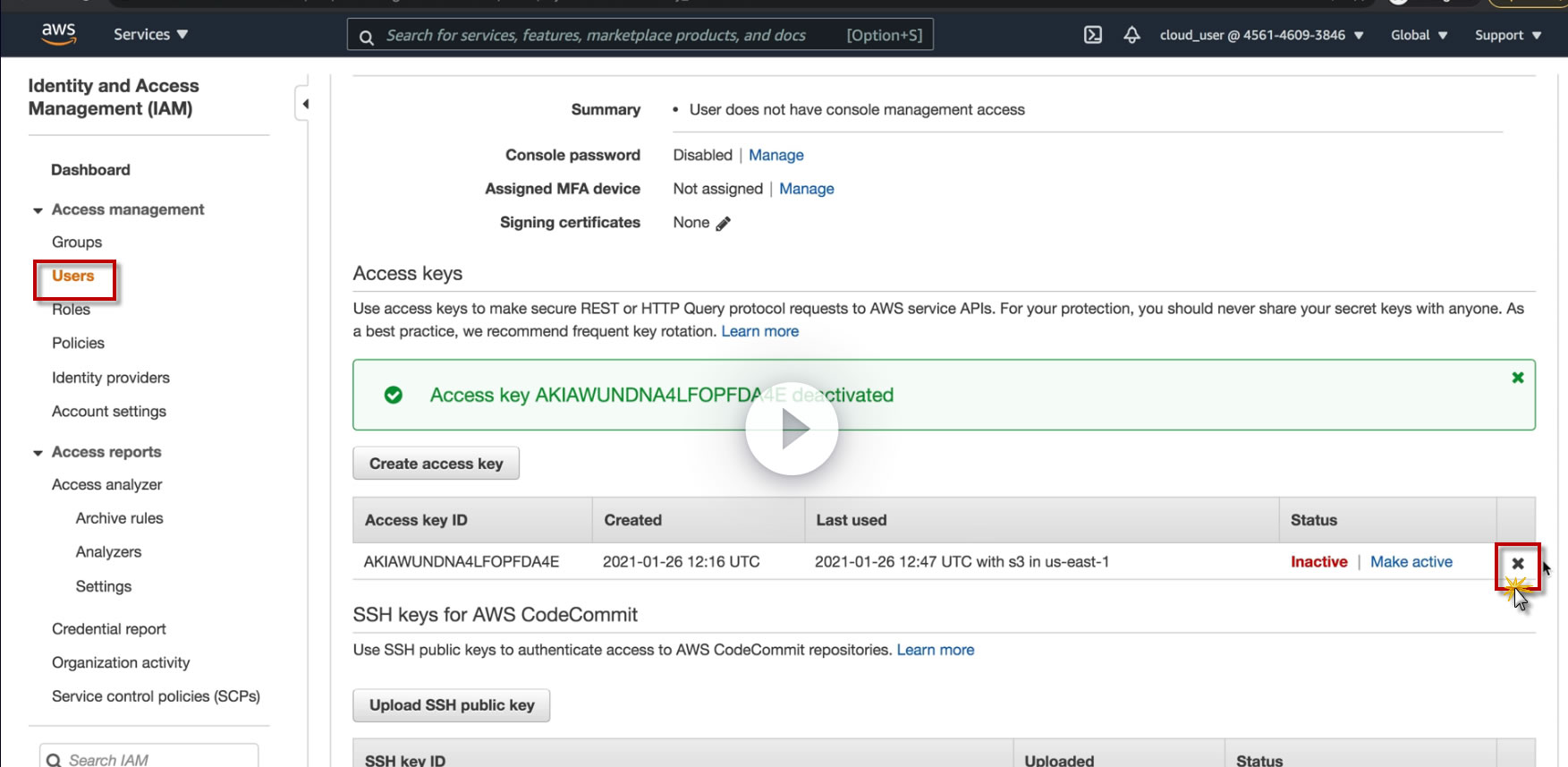Open the Services dropdown menu

(x=150, y=35)
